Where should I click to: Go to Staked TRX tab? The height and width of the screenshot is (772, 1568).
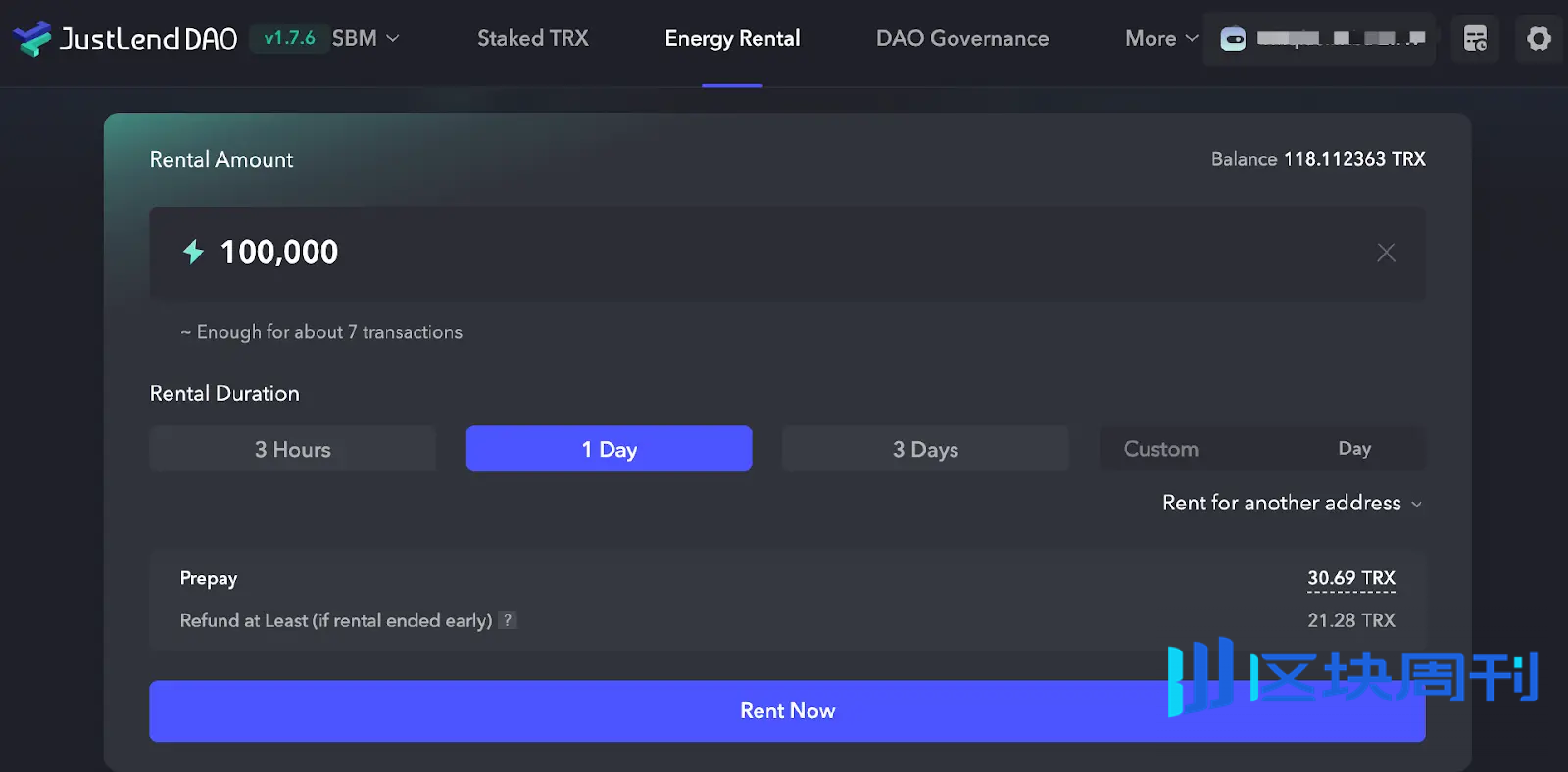coord(533,38)
